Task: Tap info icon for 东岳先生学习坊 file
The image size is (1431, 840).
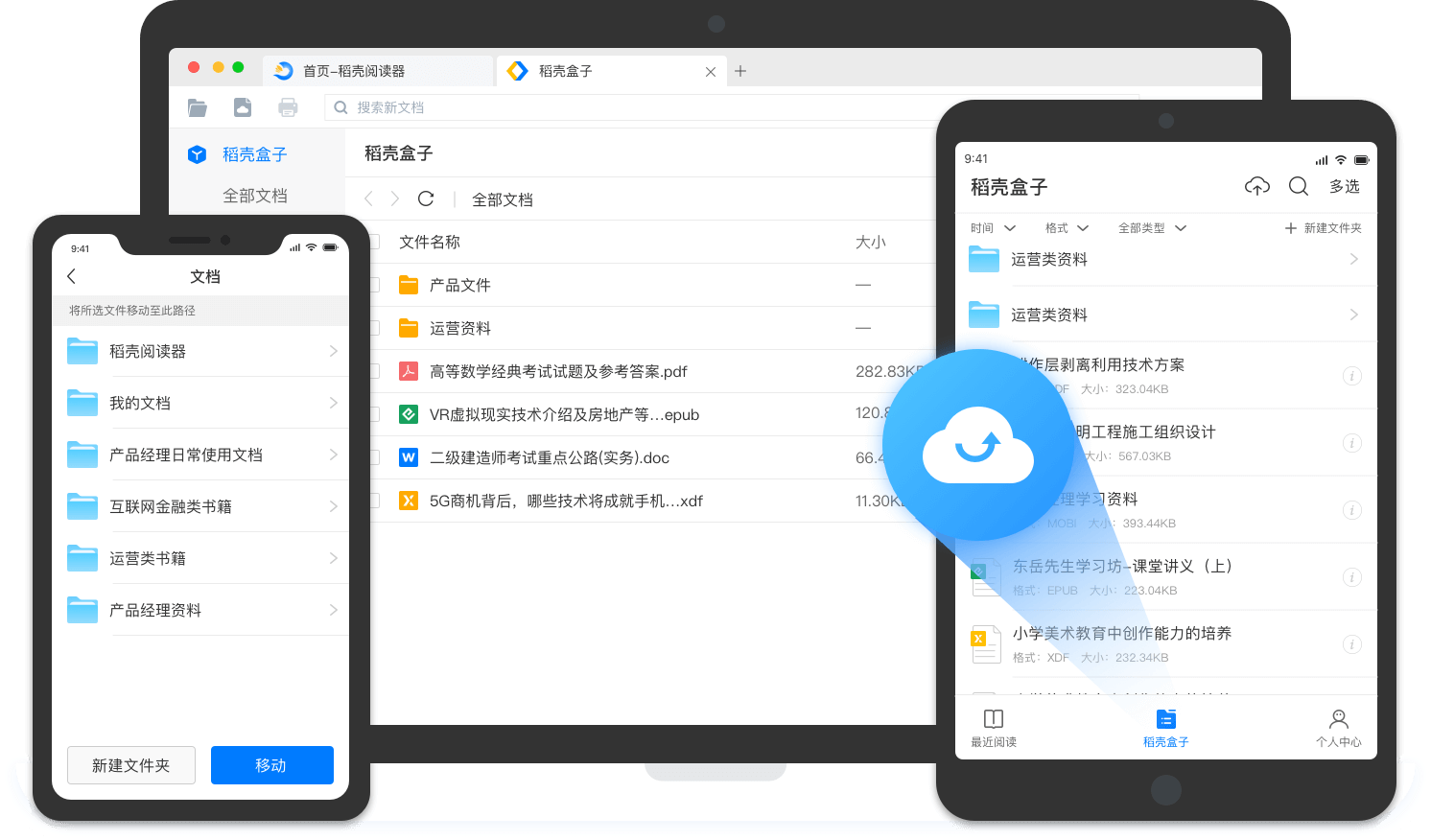Action: pos(1352,577)
